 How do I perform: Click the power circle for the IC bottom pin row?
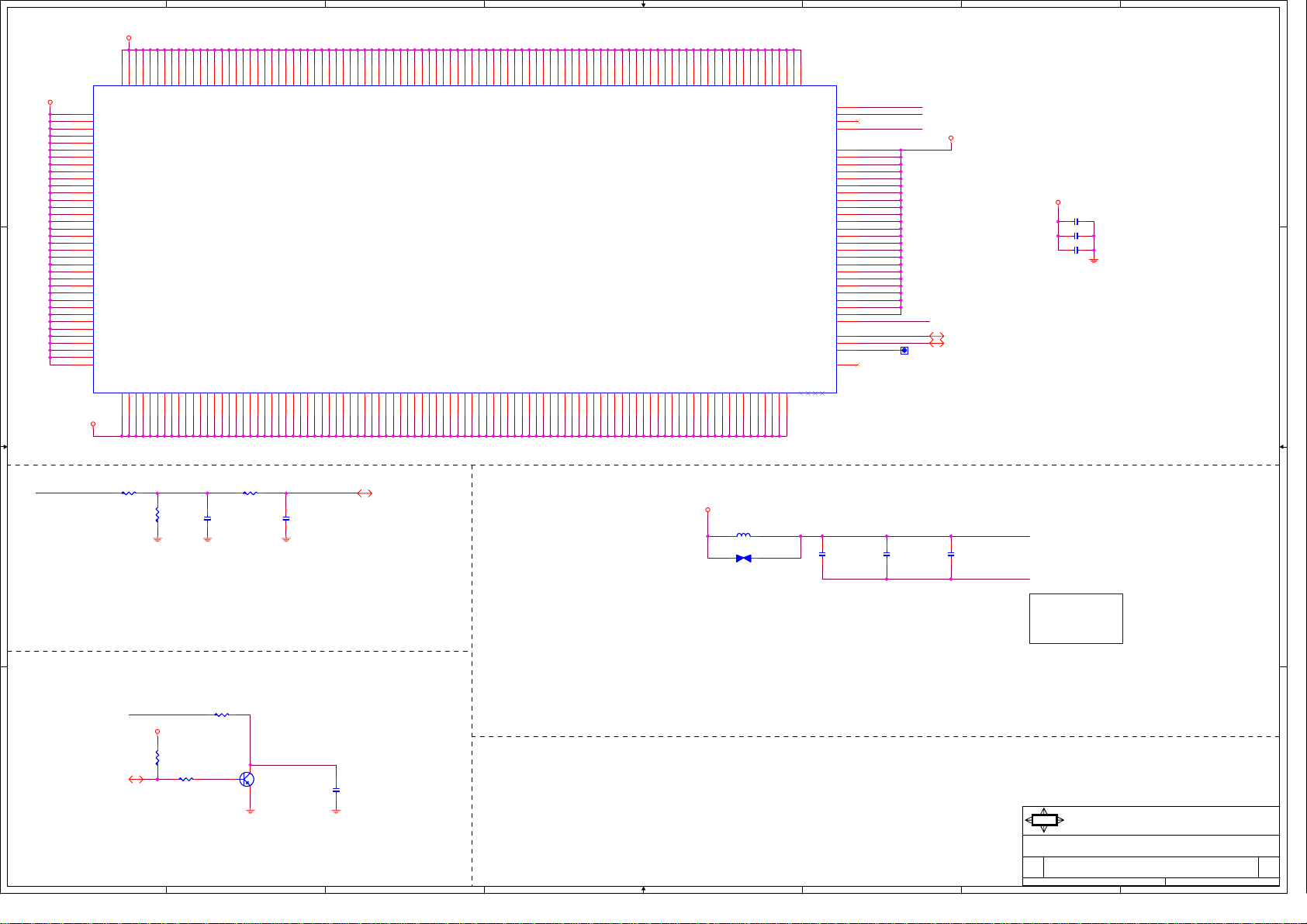pyautogui.click(x=93, y=424)
